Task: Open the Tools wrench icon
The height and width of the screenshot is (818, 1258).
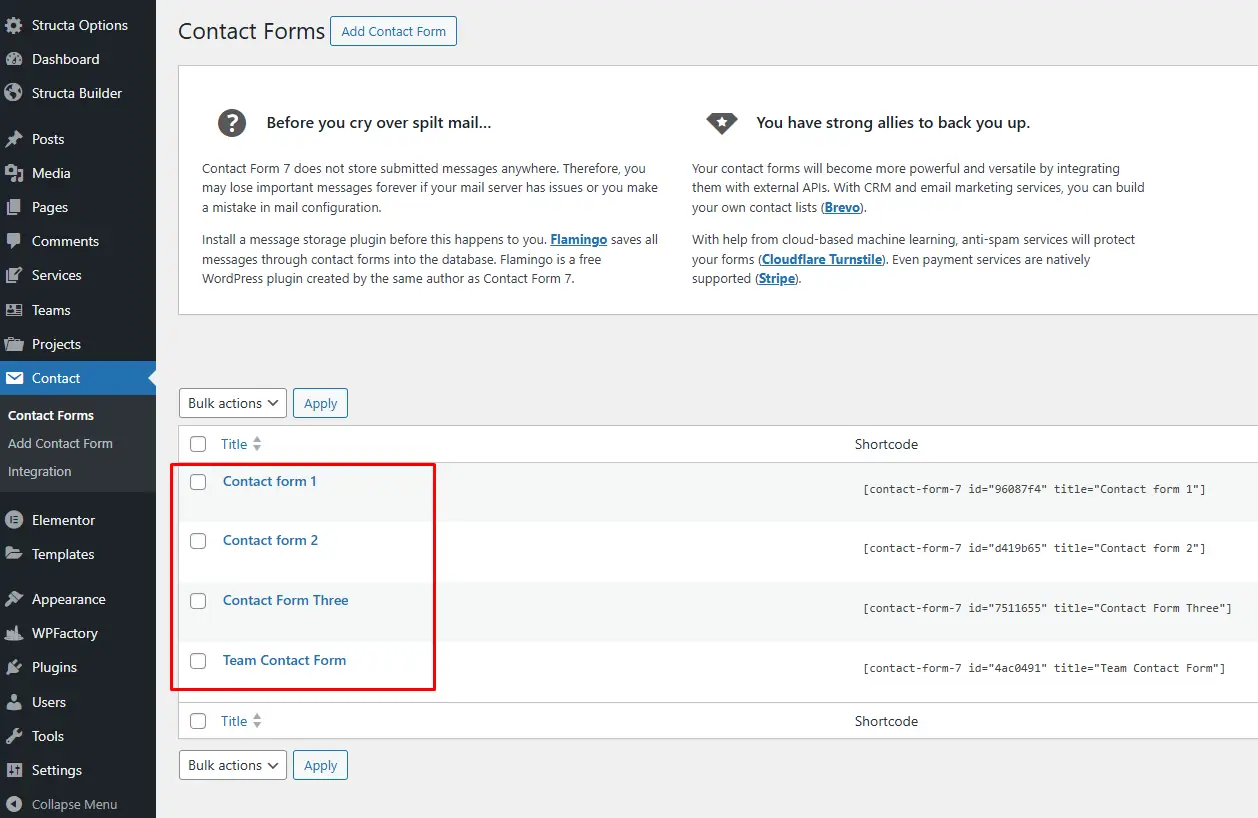Action: pyautogui.click(x=14, y=736)
